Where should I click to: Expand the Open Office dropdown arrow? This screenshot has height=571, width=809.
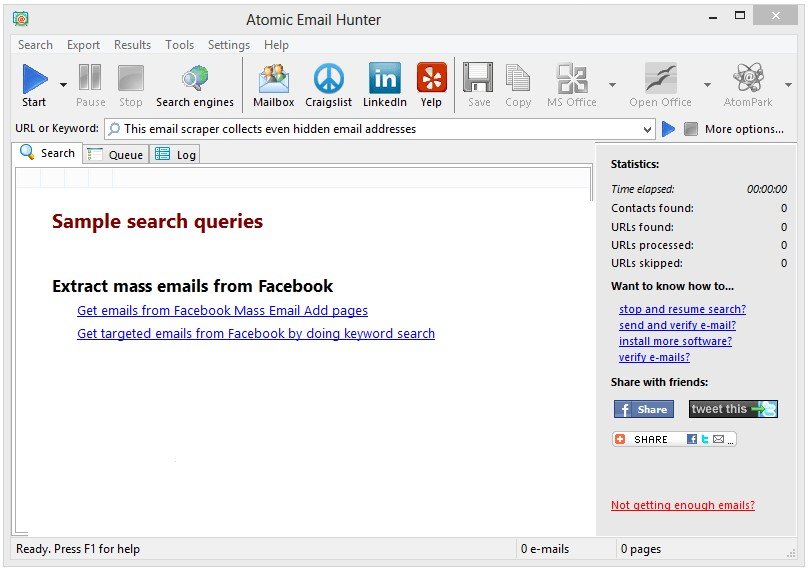tap(707, 85)
